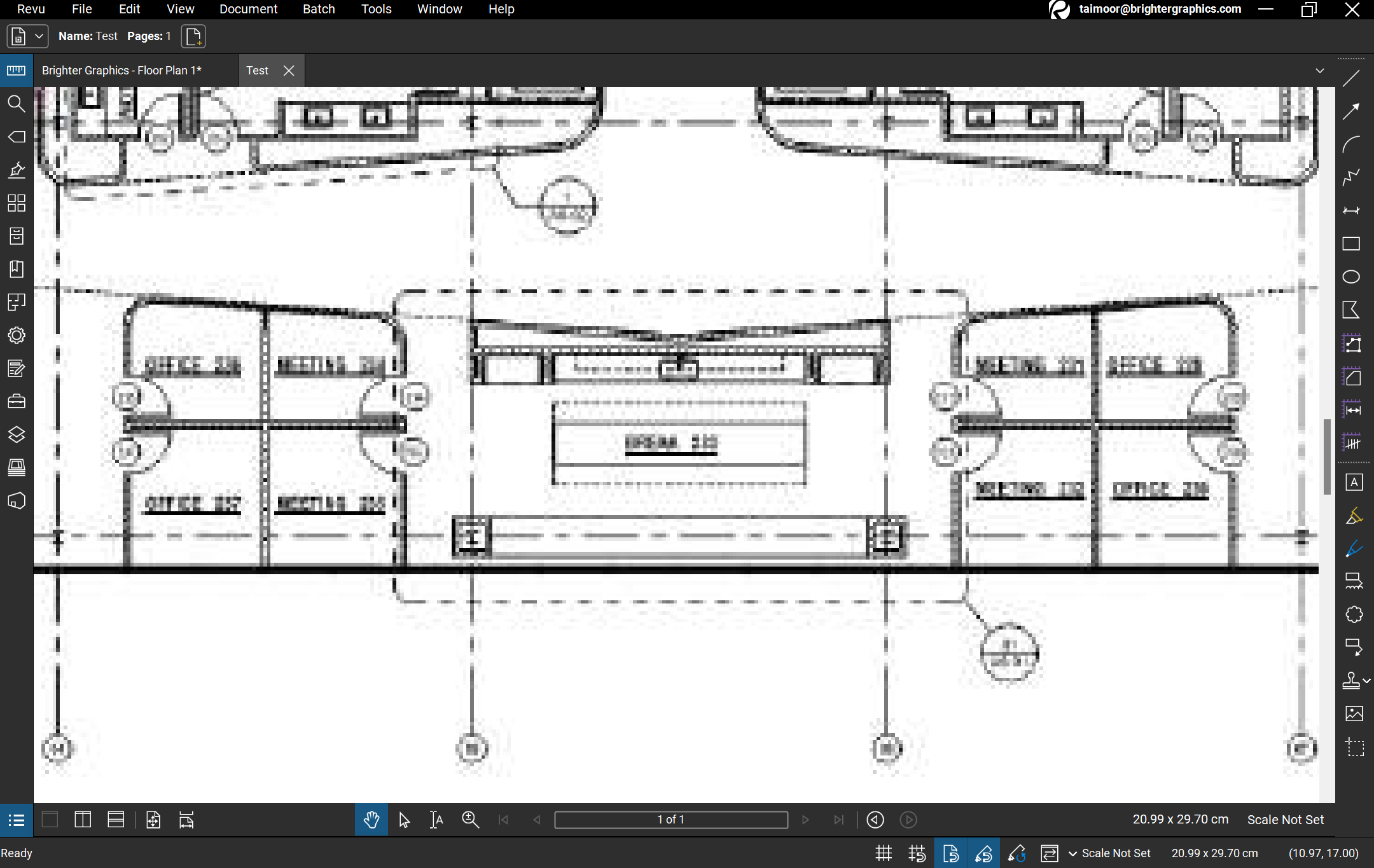Select the Batch menu item

318,9
